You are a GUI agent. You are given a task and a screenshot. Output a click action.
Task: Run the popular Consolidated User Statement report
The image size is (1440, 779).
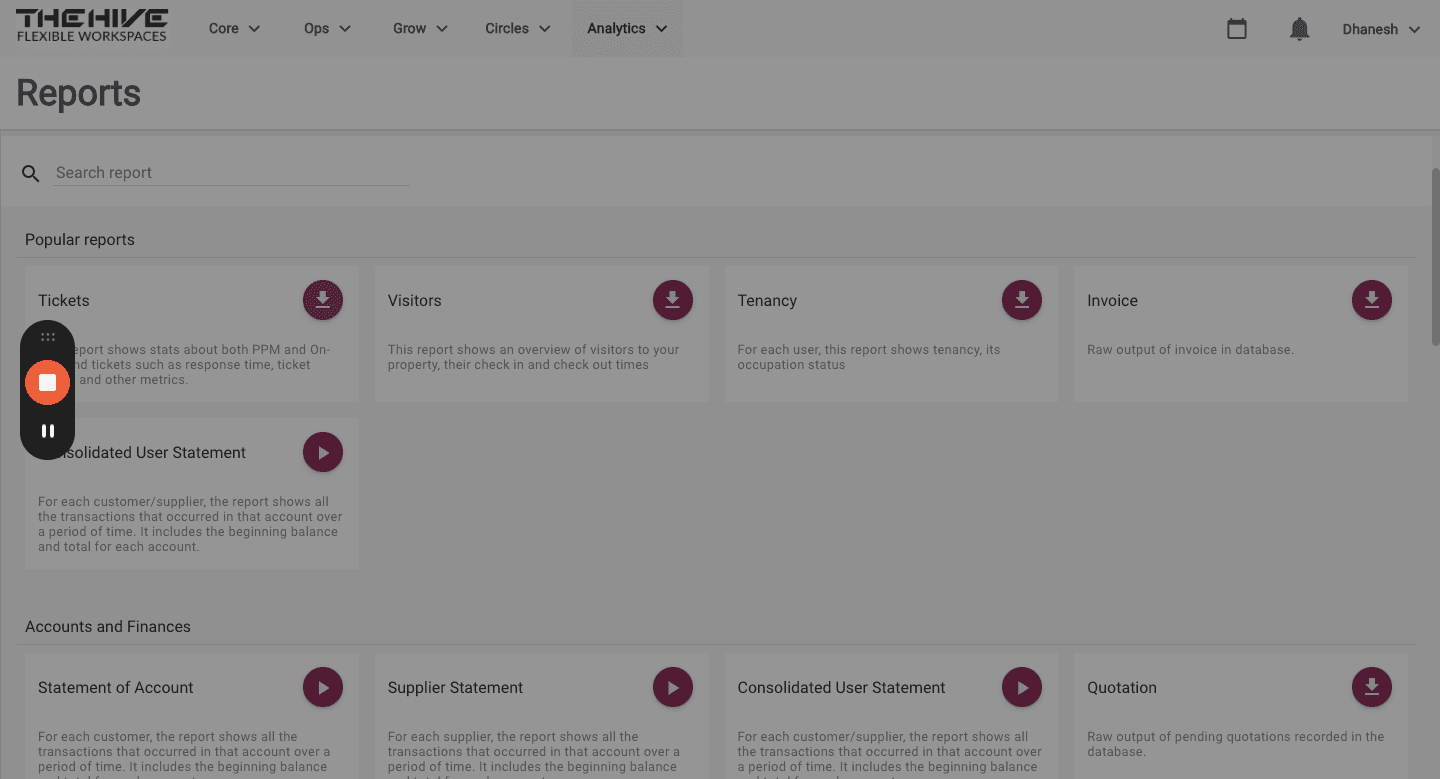[323, 452]
